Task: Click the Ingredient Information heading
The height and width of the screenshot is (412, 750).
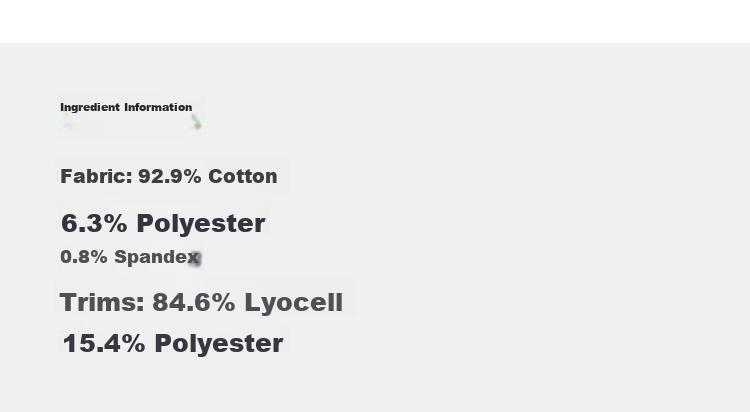Action: pos(126,107)
